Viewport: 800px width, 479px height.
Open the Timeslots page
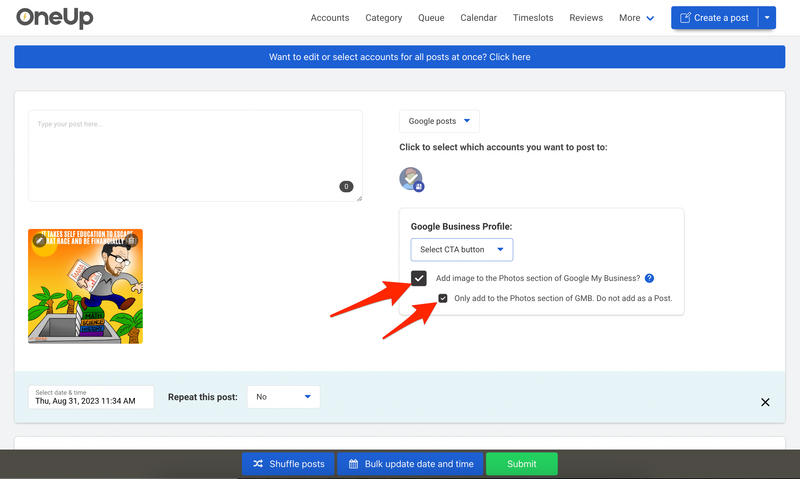(533, 18)
